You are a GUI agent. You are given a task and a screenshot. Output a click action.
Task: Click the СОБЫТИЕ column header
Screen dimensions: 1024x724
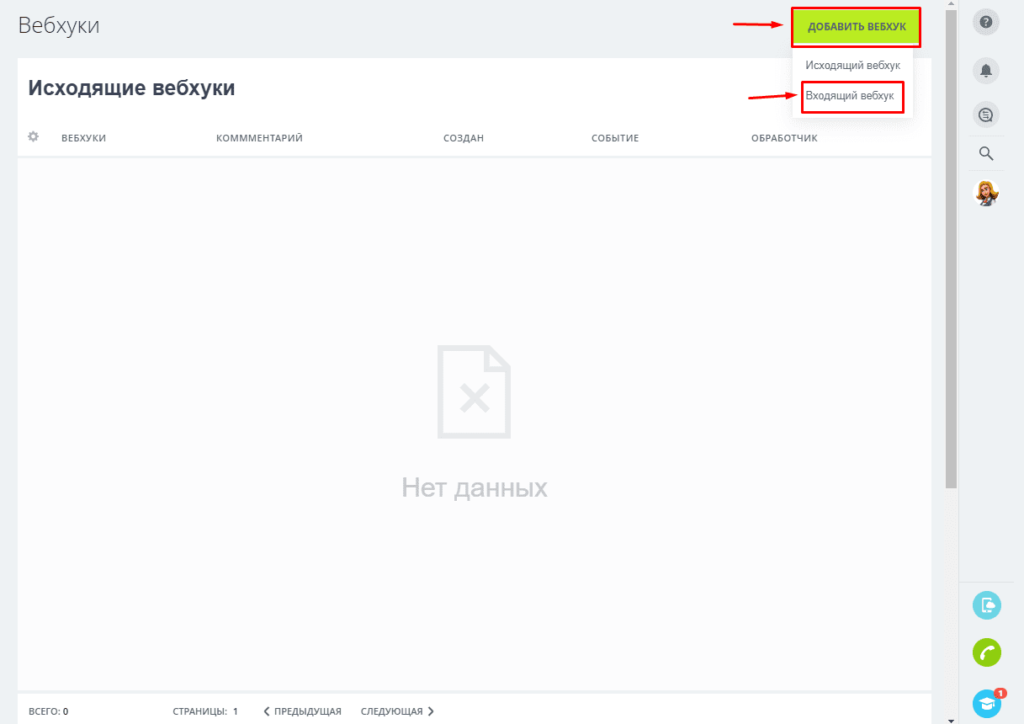pyautogui.click(x=616, y=137)
